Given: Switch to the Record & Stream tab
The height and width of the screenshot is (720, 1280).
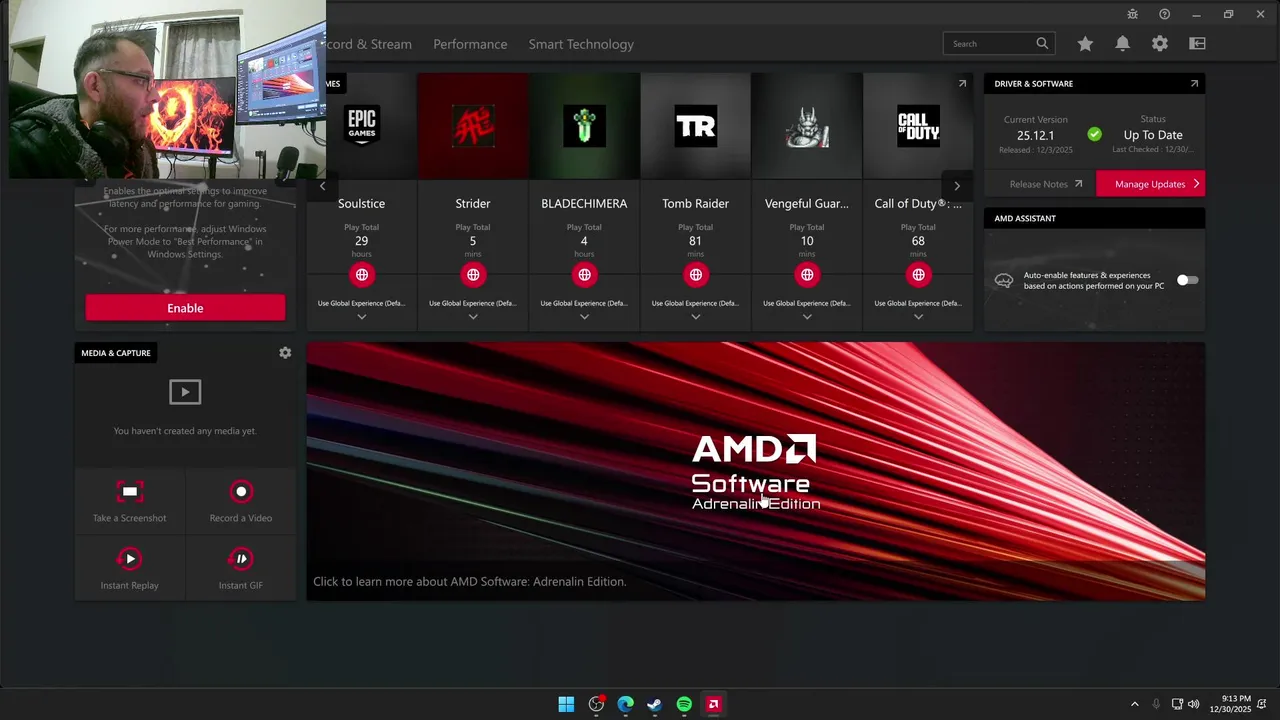Looking at the screenshot, I should pos(369,44).
